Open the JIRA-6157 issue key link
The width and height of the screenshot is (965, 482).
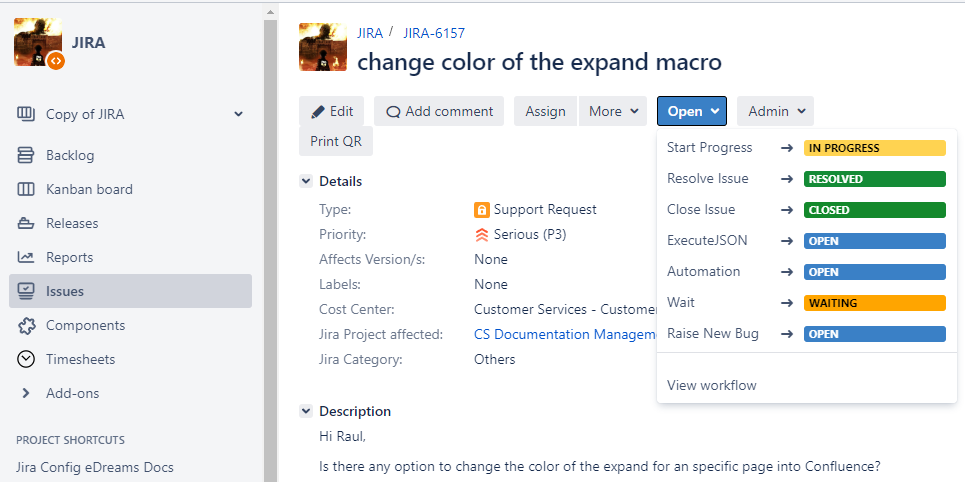coord(434,33)
